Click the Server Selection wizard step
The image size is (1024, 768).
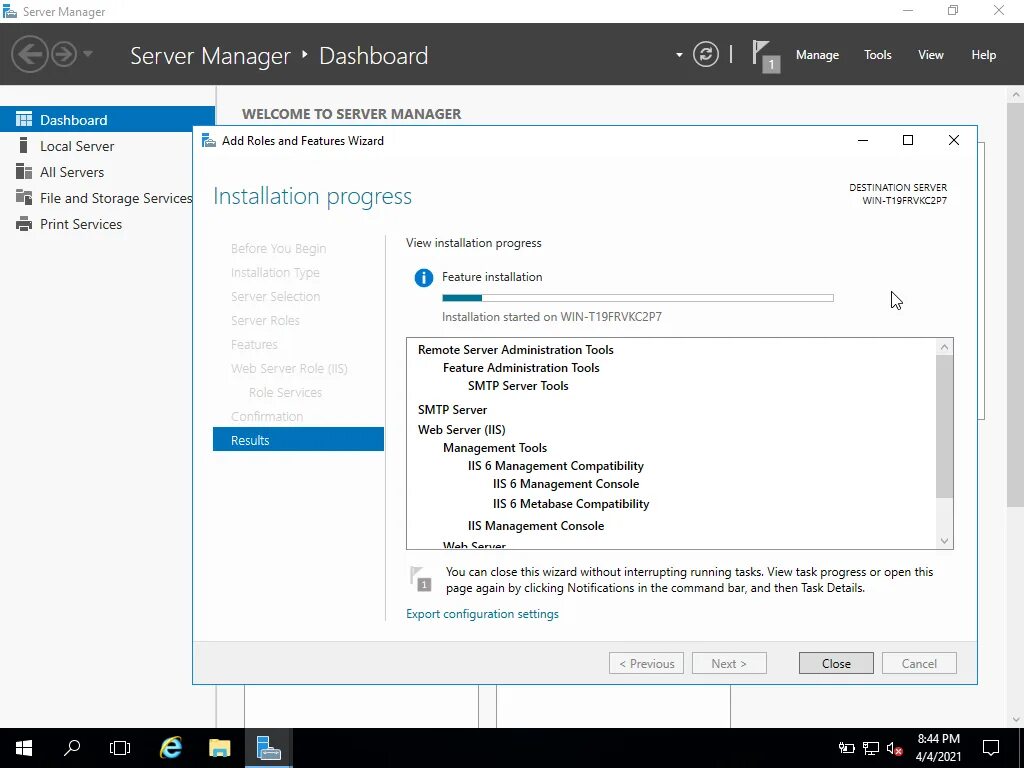[x=275, y=296]
